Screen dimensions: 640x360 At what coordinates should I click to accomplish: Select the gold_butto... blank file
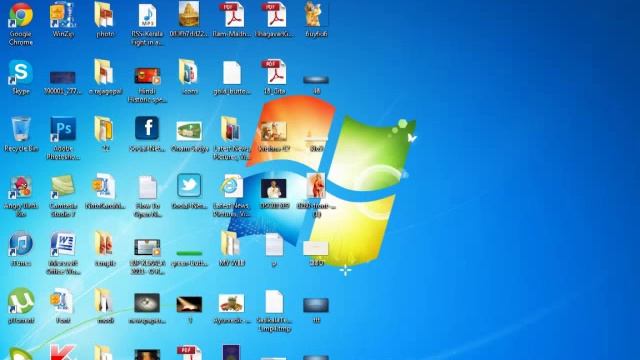pos(232,73)
